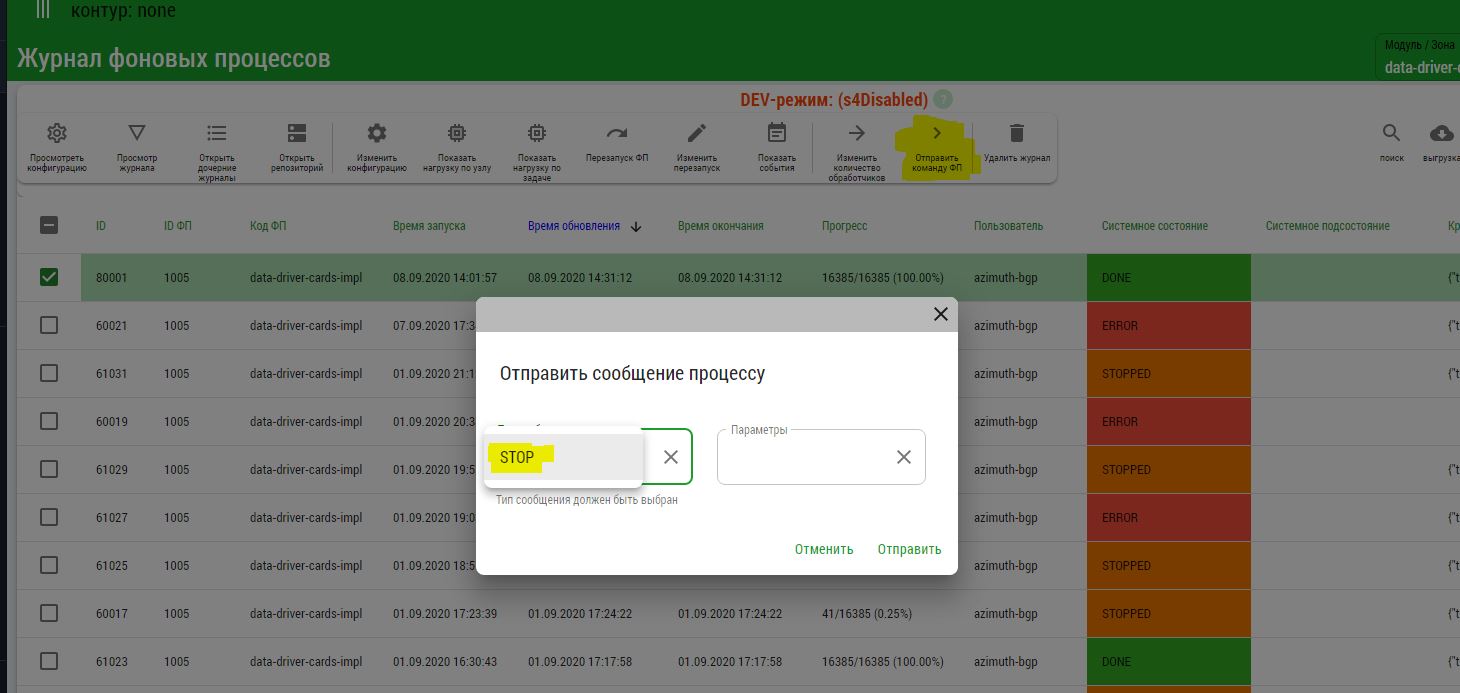Delete journal using trash icon
The image size is (1460, 693).
click(x=1017, y=134)
